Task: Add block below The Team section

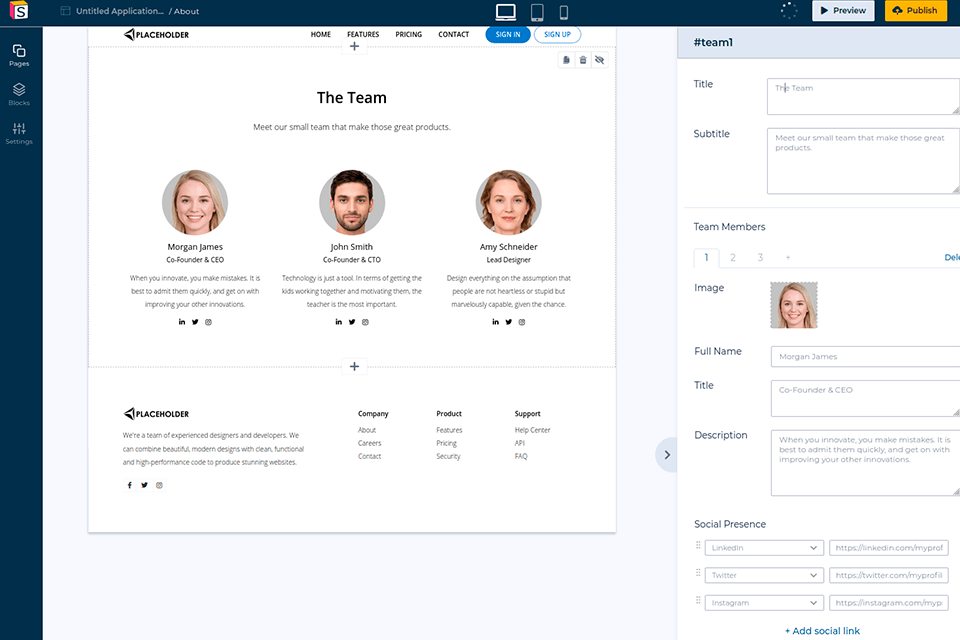Action: 354,366
